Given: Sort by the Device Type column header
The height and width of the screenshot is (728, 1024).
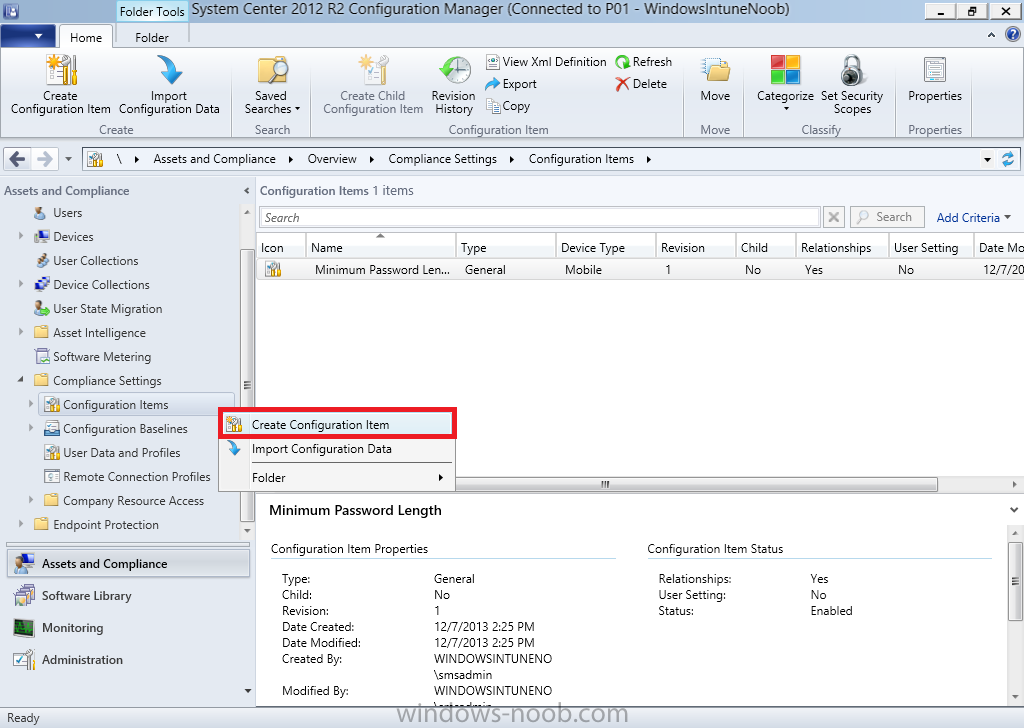Looking at the screenshot, I should tap(605, 247).
